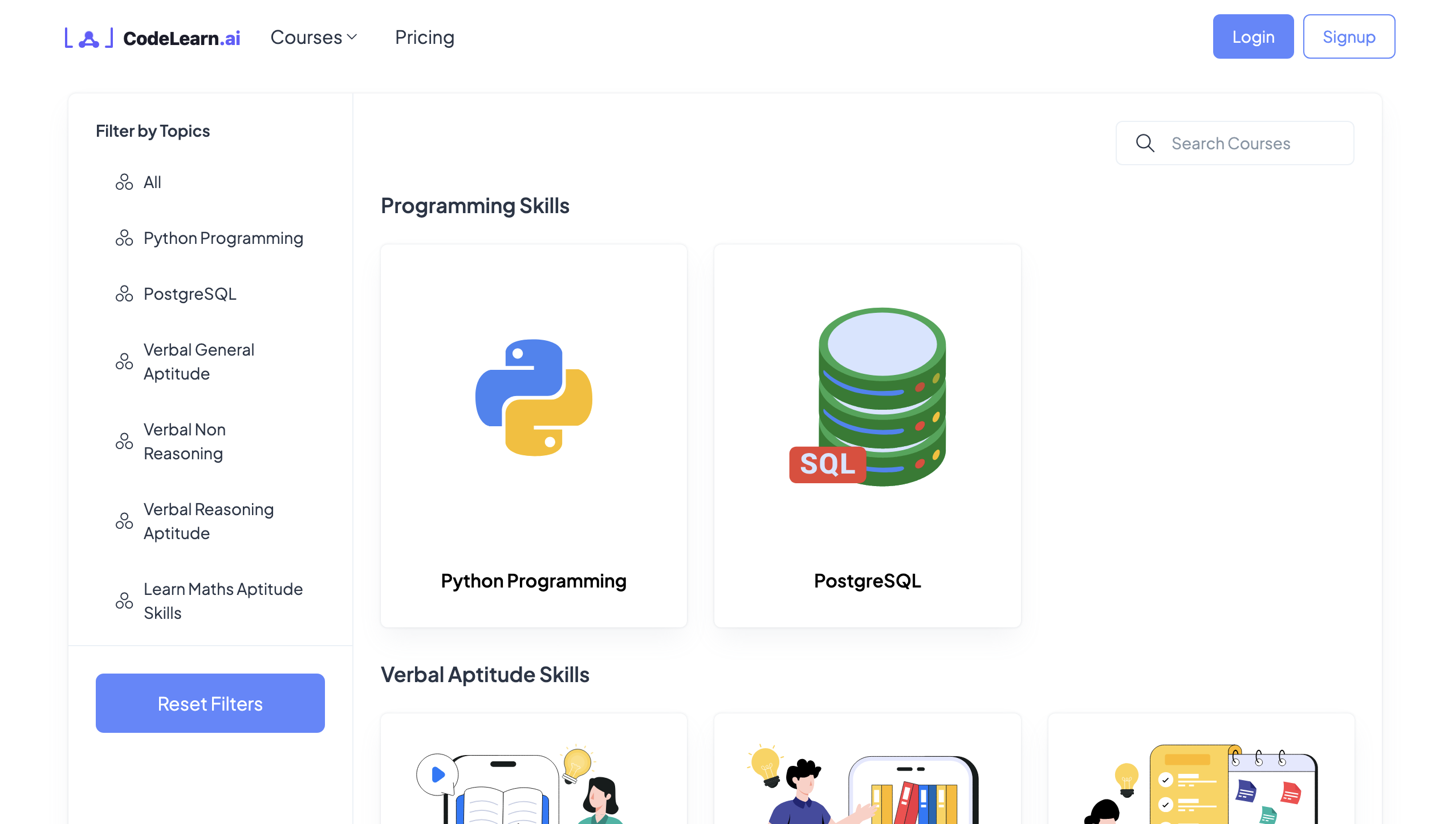Select the All topics filter icon
The image size is (1456, 824).
click(x=124, y=182)
